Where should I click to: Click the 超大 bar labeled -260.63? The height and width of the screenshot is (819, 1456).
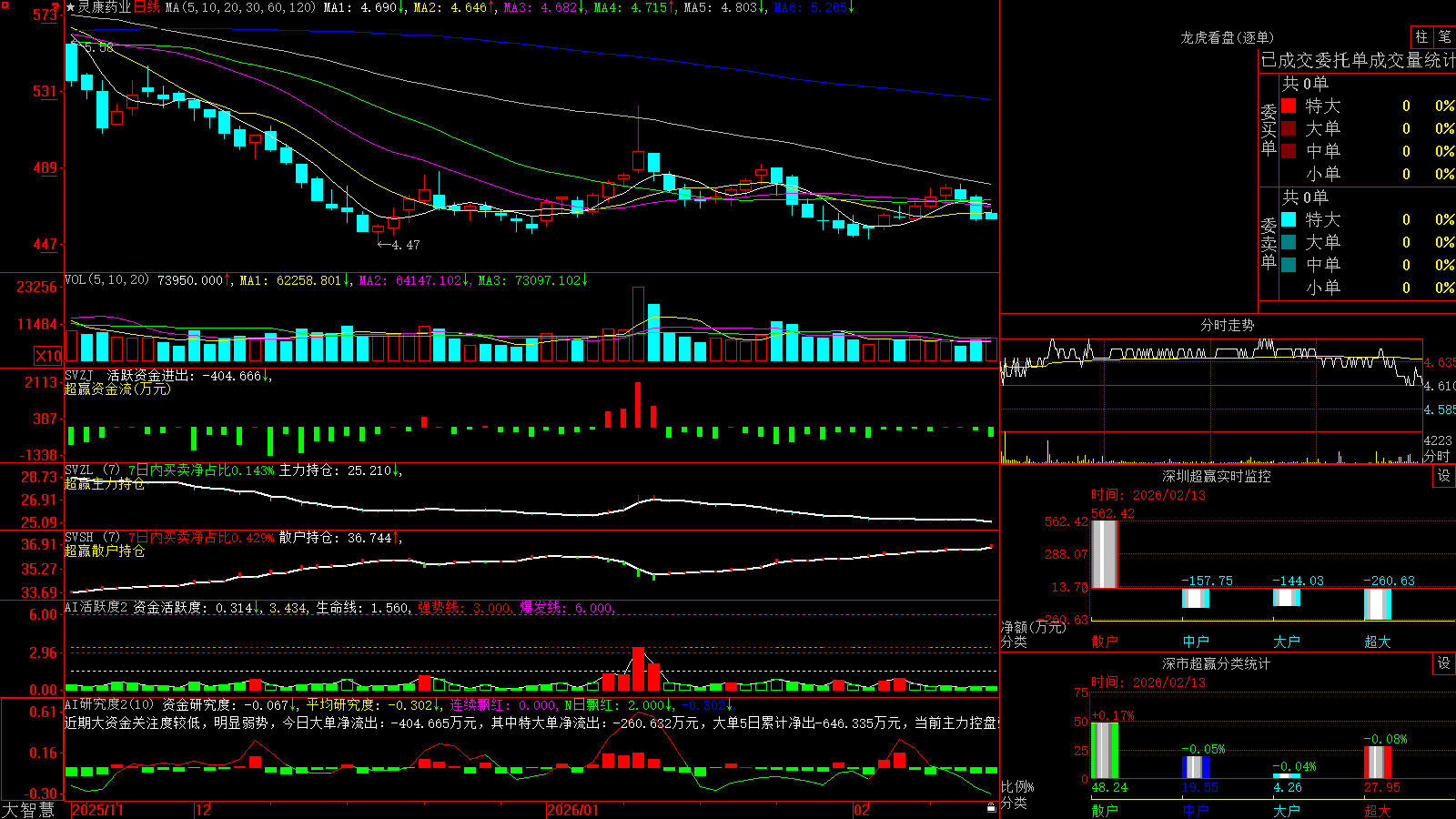click(x=1377, y=604)
